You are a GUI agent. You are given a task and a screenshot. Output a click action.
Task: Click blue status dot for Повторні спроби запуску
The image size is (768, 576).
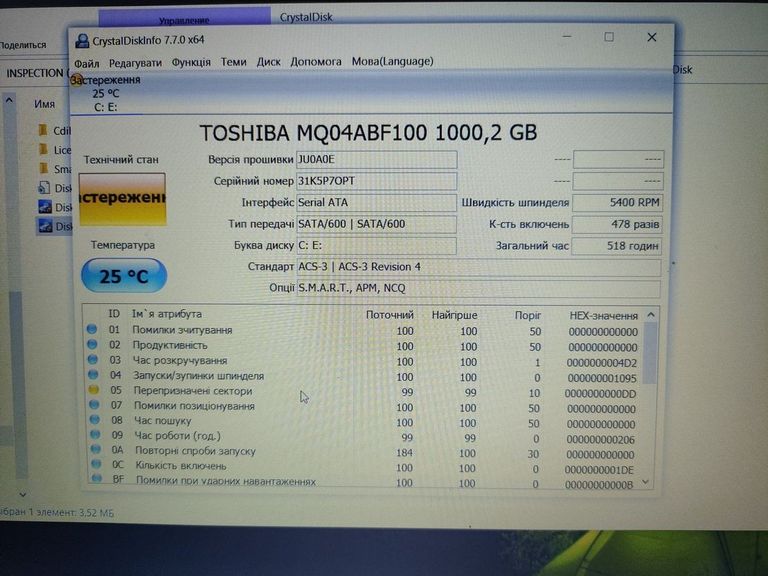coord(96,449)
